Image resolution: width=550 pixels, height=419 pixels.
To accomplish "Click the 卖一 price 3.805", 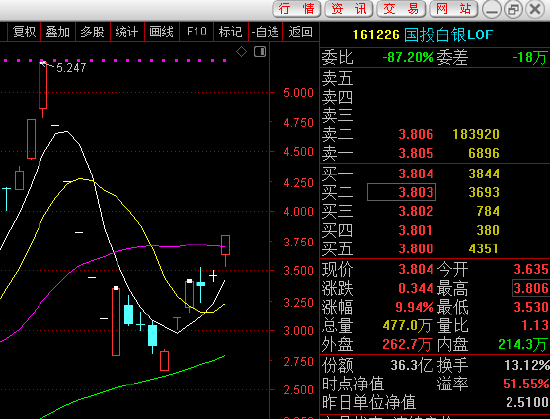I will click(416, 153).
